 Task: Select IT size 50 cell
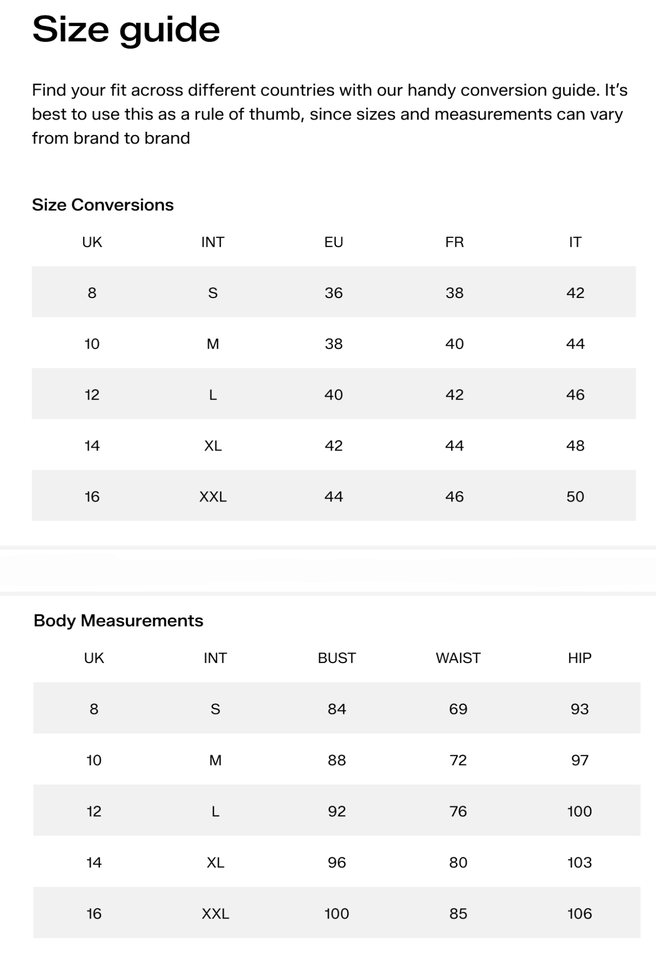click(575, 496)
